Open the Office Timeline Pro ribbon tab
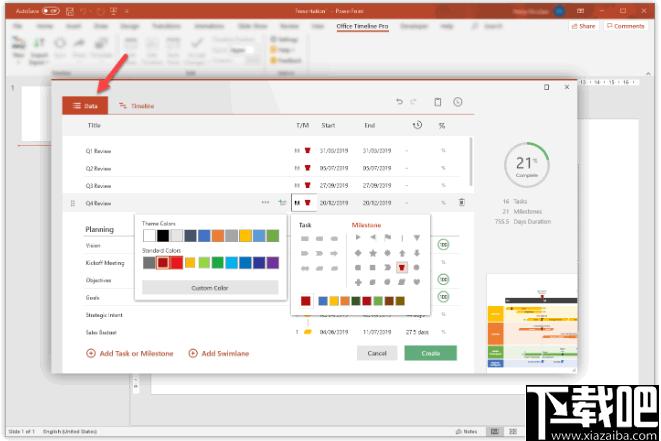The height and width of the screenshot is (441, 661). [x=362, y=26]
